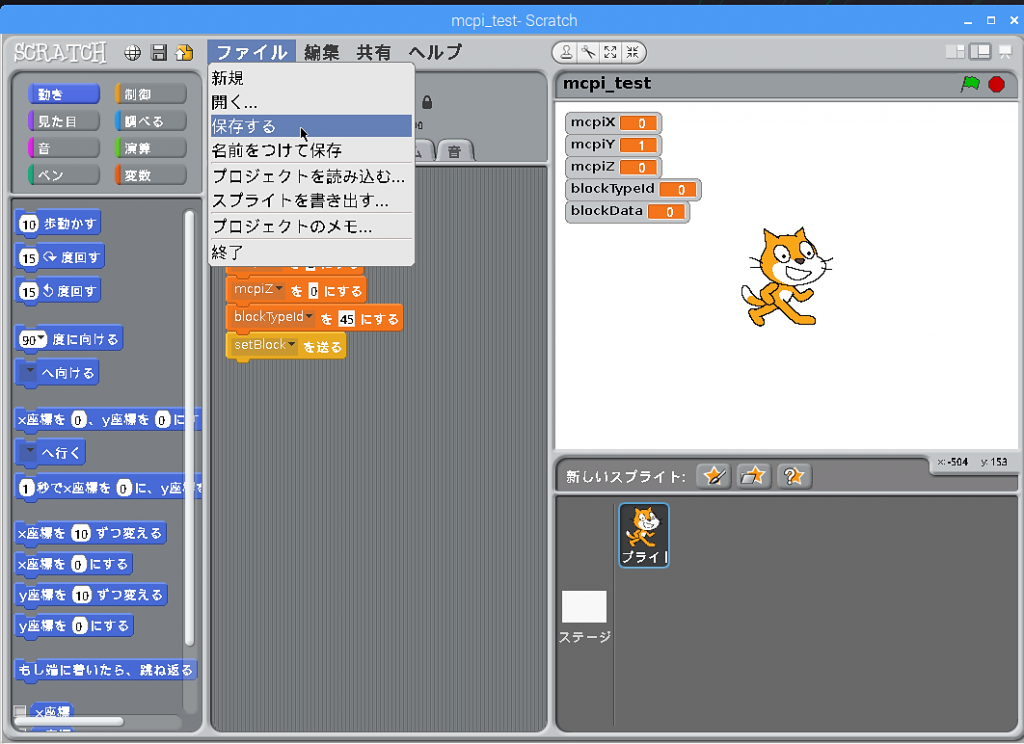Click the language globe icon

pyautogui.click(x=133, y=53)
